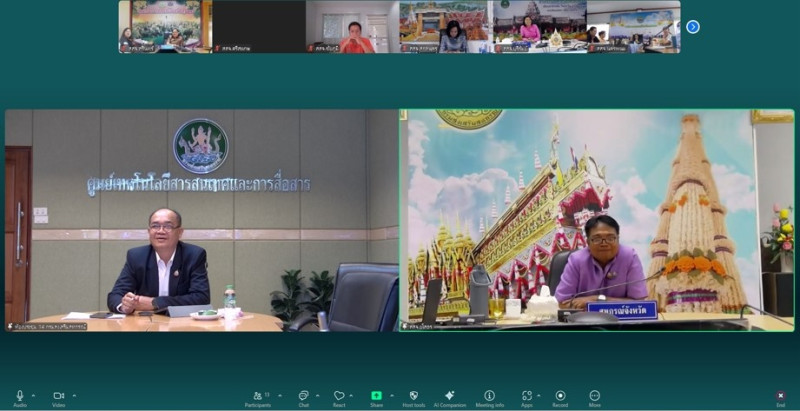800x411 pixels.
Task: Open the Participants panel
Action: 258,398
